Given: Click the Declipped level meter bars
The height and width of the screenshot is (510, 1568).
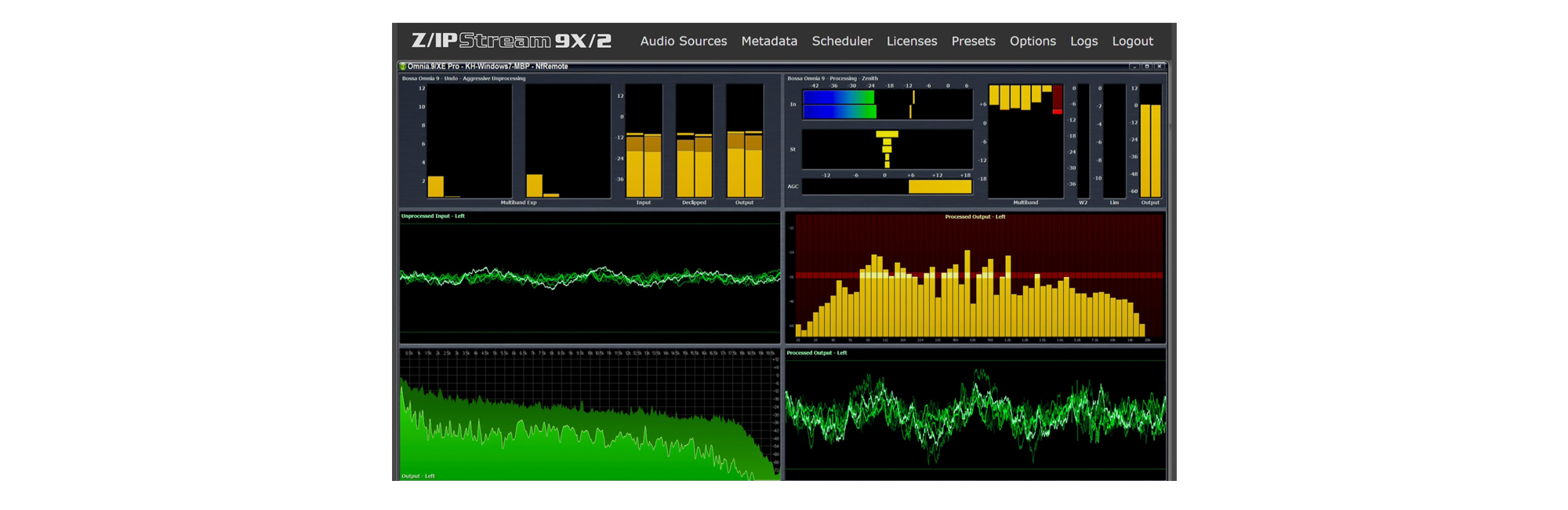Looking at the screenshot, I should click(x=695, y=141).
